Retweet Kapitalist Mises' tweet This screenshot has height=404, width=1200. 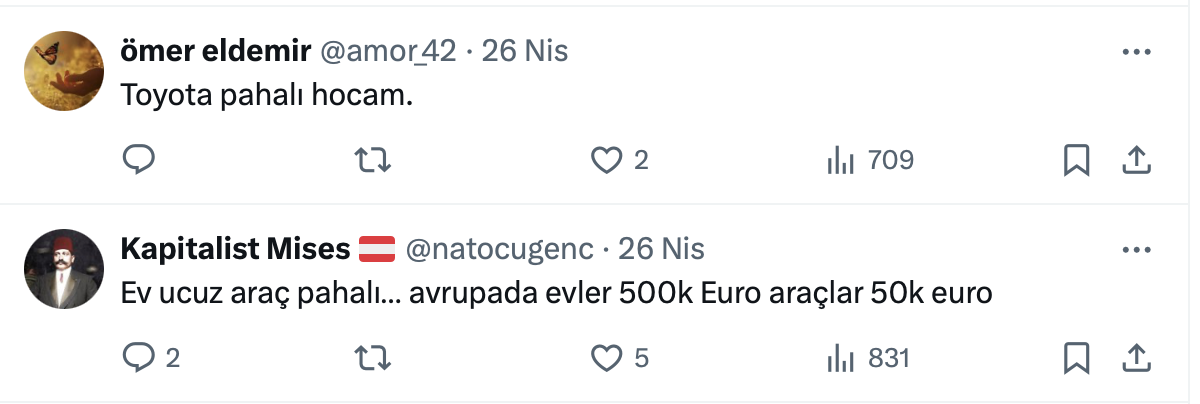pyautogui.click(x=373, y=357)
